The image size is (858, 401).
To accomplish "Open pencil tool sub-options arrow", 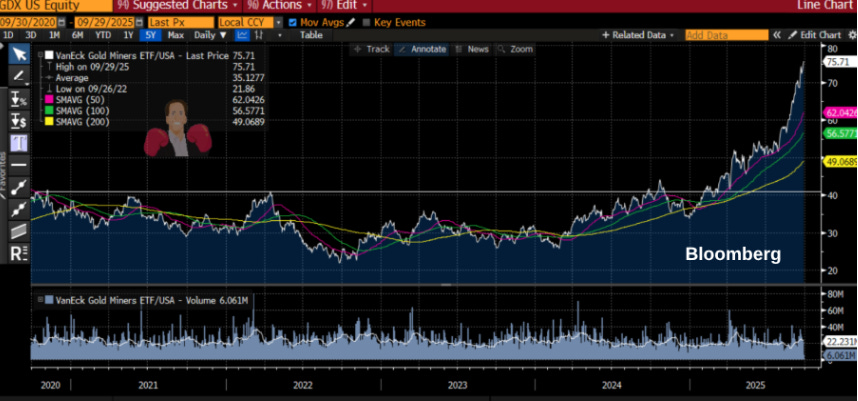I will click(26, 84).
